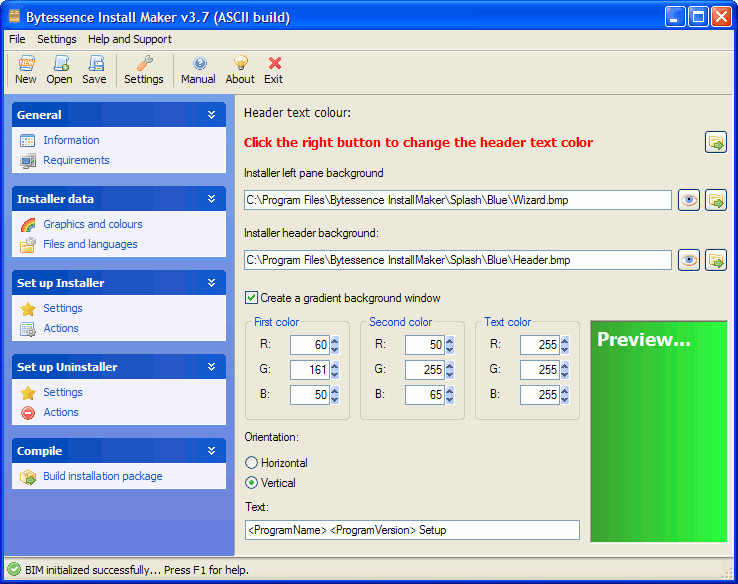The width and height of the screenshot is (738, 584).
Task: Open the Build installation package link
Action: [x=103, y=477]
